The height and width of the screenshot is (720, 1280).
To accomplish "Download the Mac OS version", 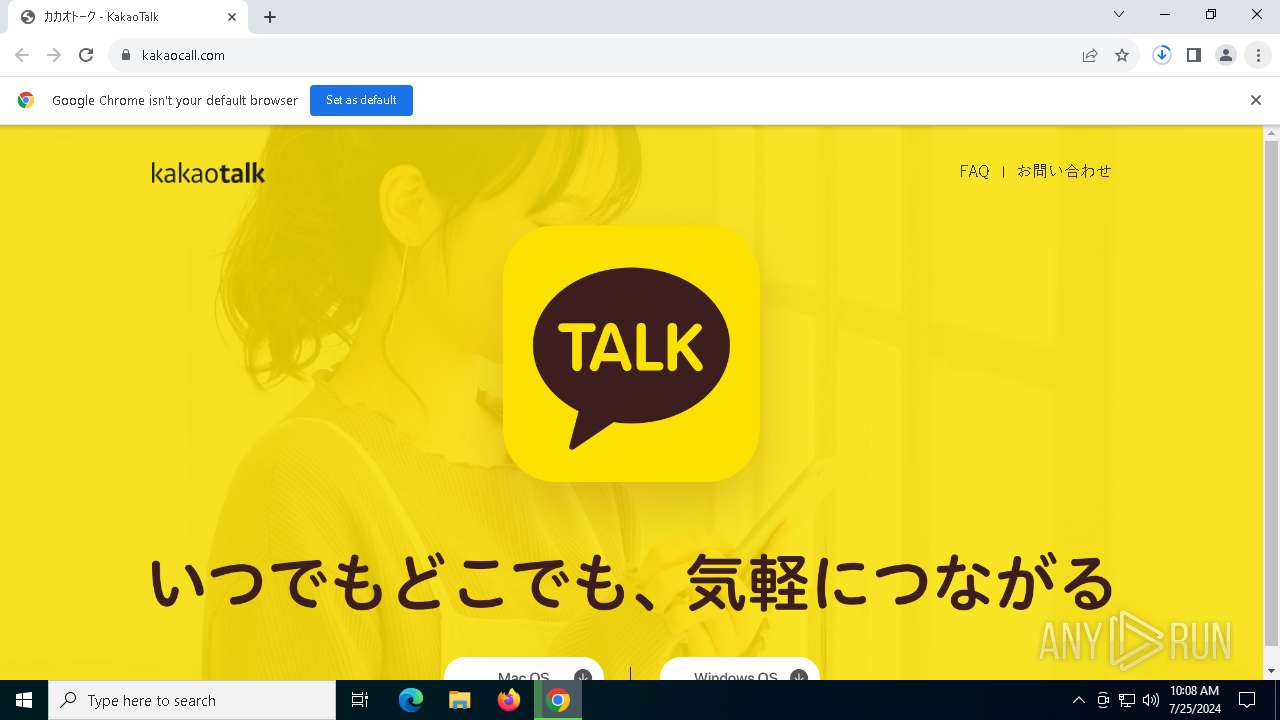I will 524,669.
